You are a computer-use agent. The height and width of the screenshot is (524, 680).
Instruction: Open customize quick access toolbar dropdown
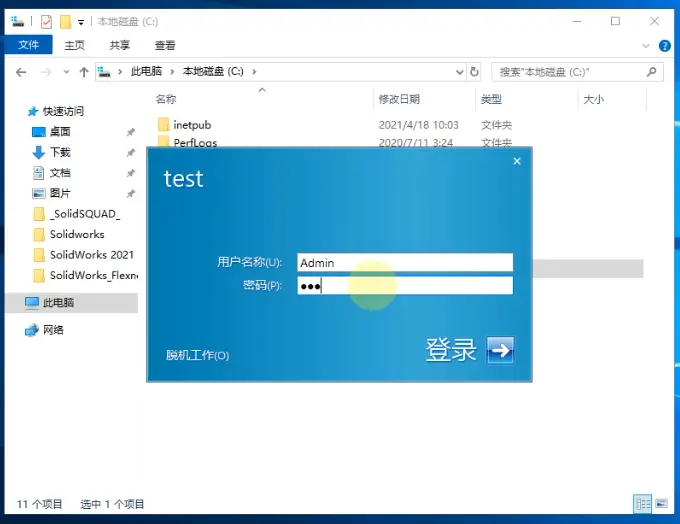[81, 22]
